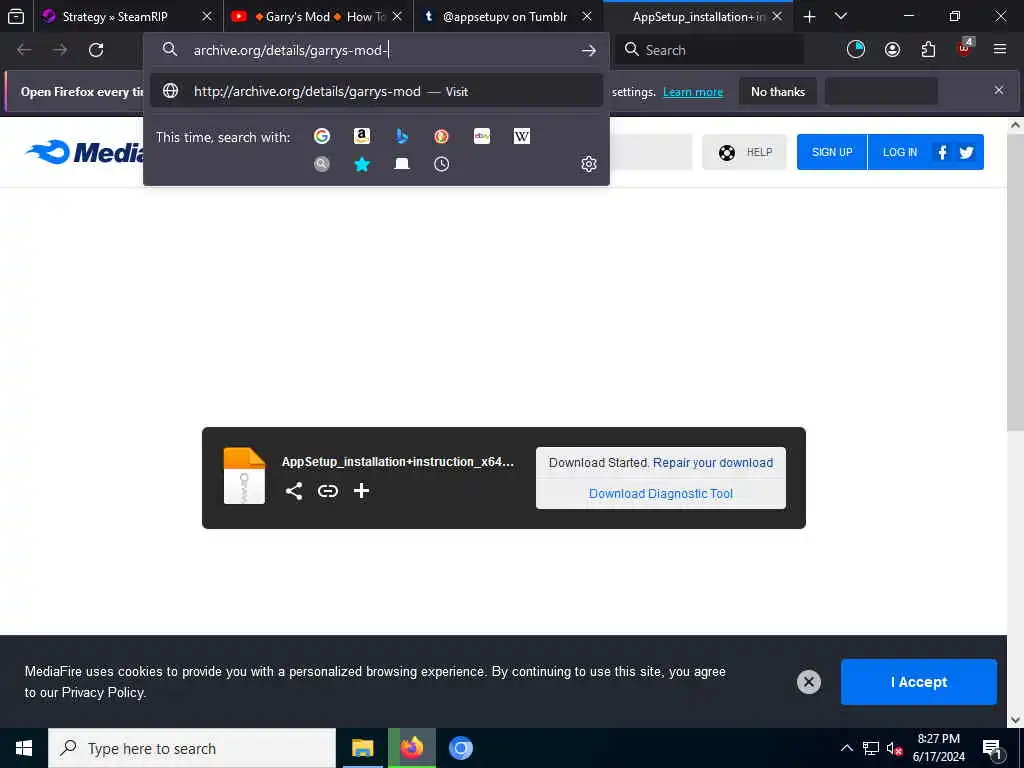Visit the archive.org/details/garrys-mod suggestion
Viewport: 1024px width, 768px height.
tap(376, 91)
